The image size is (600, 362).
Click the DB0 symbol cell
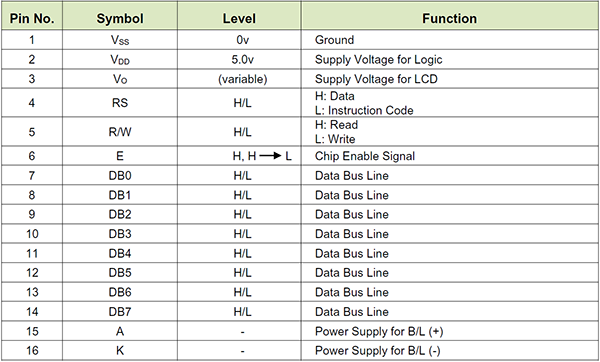point(120,176)
